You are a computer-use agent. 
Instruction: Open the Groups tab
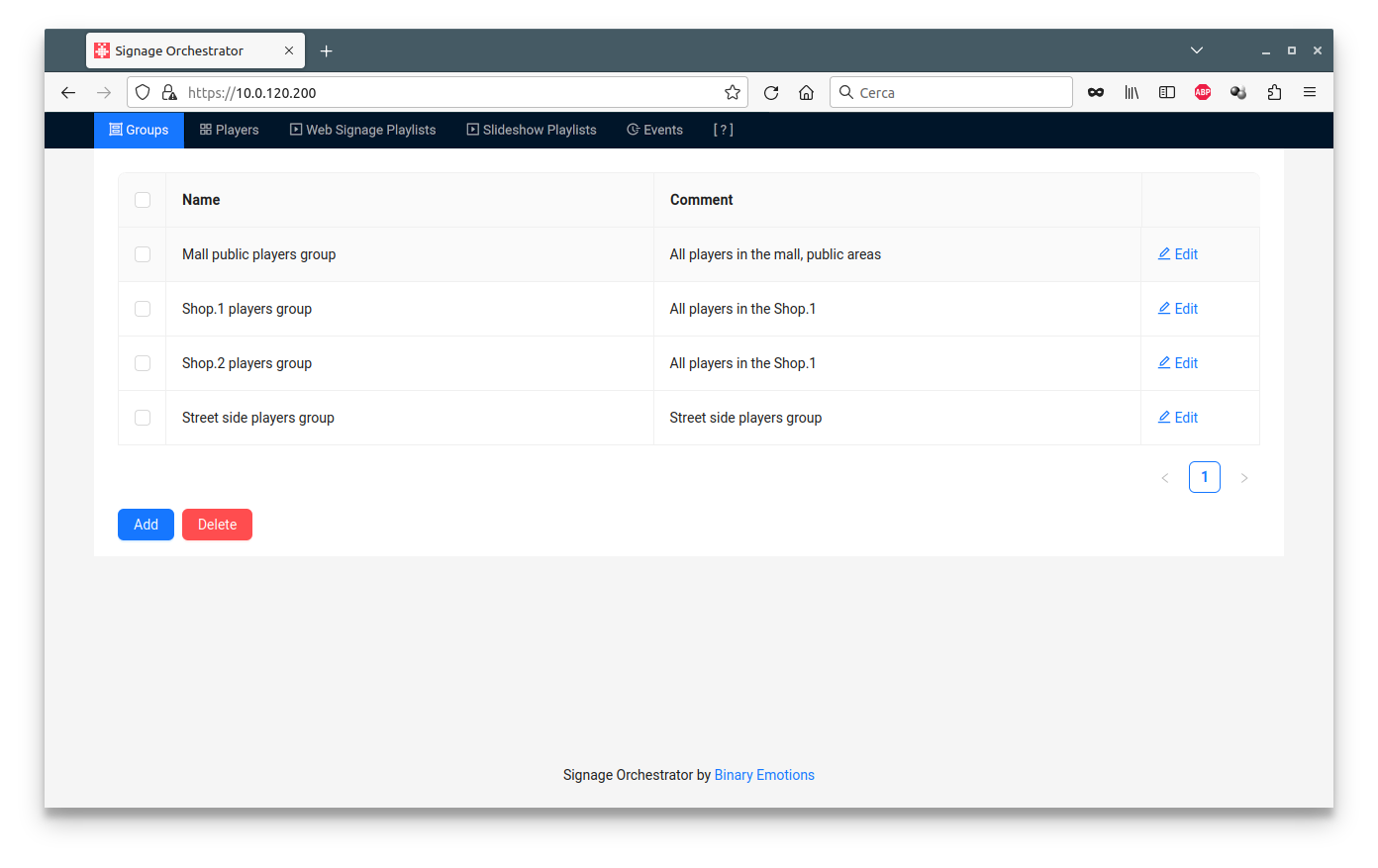(x=139, y=130)
